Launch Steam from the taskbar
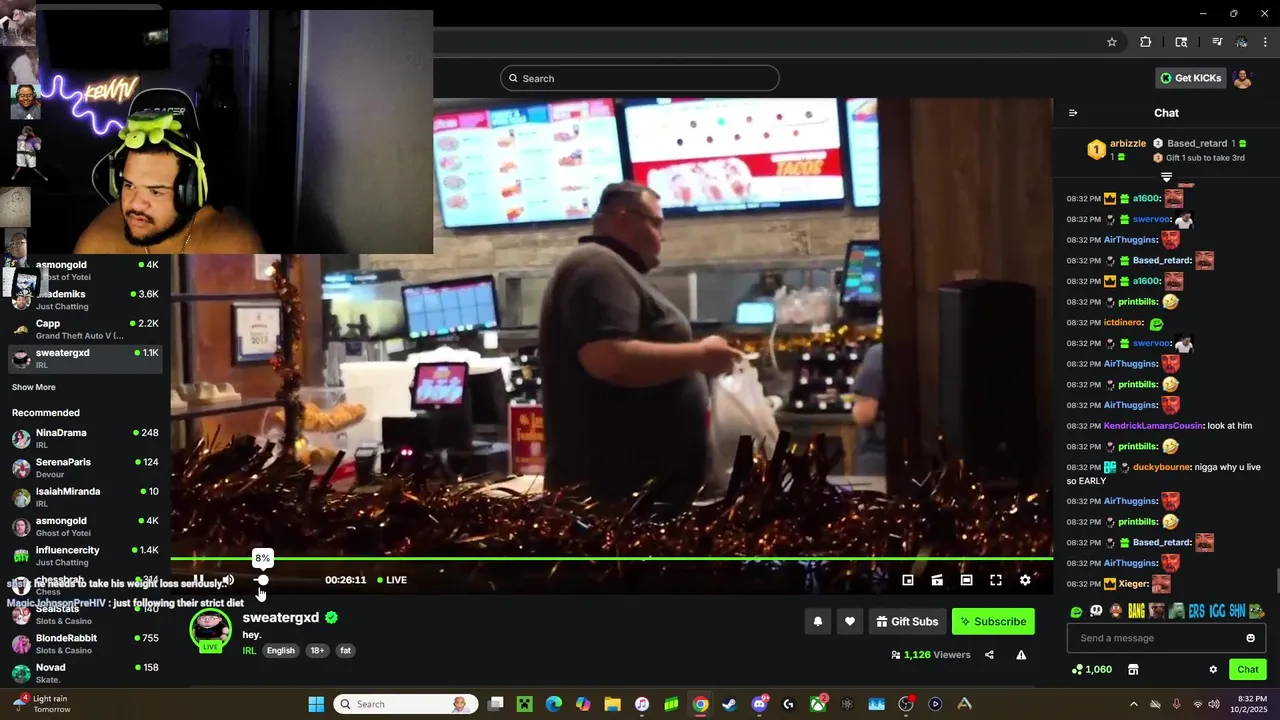This screenshot has height=720, width=1280. (729, 704)
